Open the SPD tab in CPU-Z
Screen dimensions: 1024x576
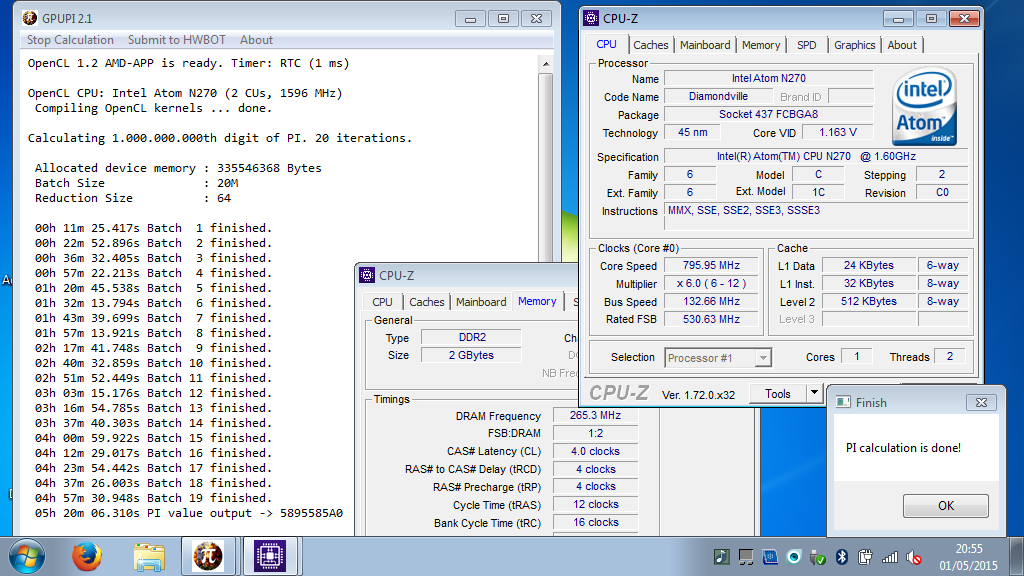[x=807, y=45]
